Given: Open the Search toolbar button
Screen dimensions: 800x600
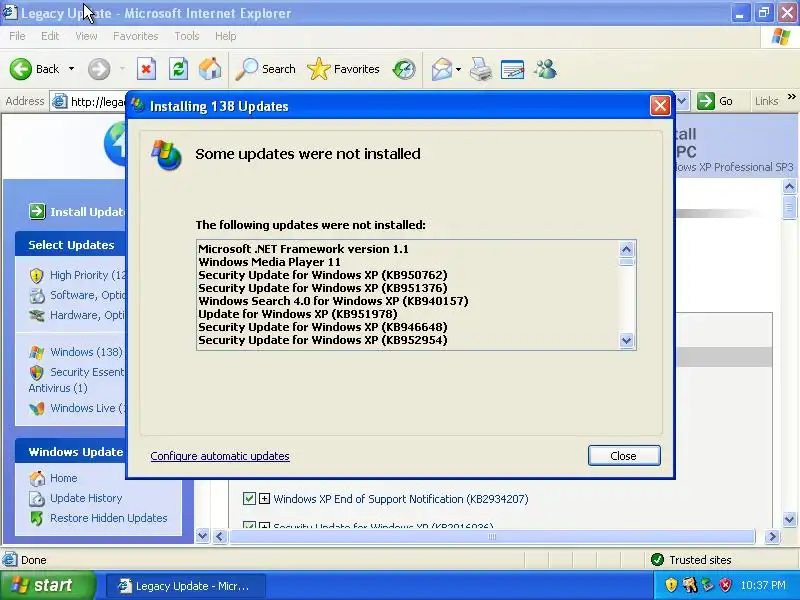Looking at the screenshot, I should pyautogui.click(x=266, y=69).
